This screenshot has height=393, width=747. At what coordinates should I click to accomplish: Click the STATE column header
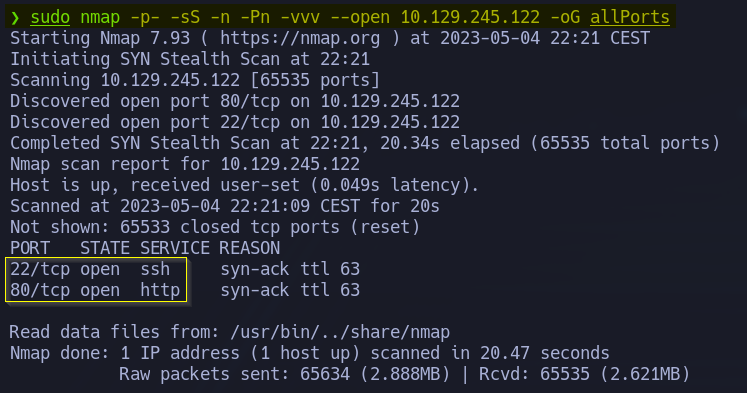[105, 248]
